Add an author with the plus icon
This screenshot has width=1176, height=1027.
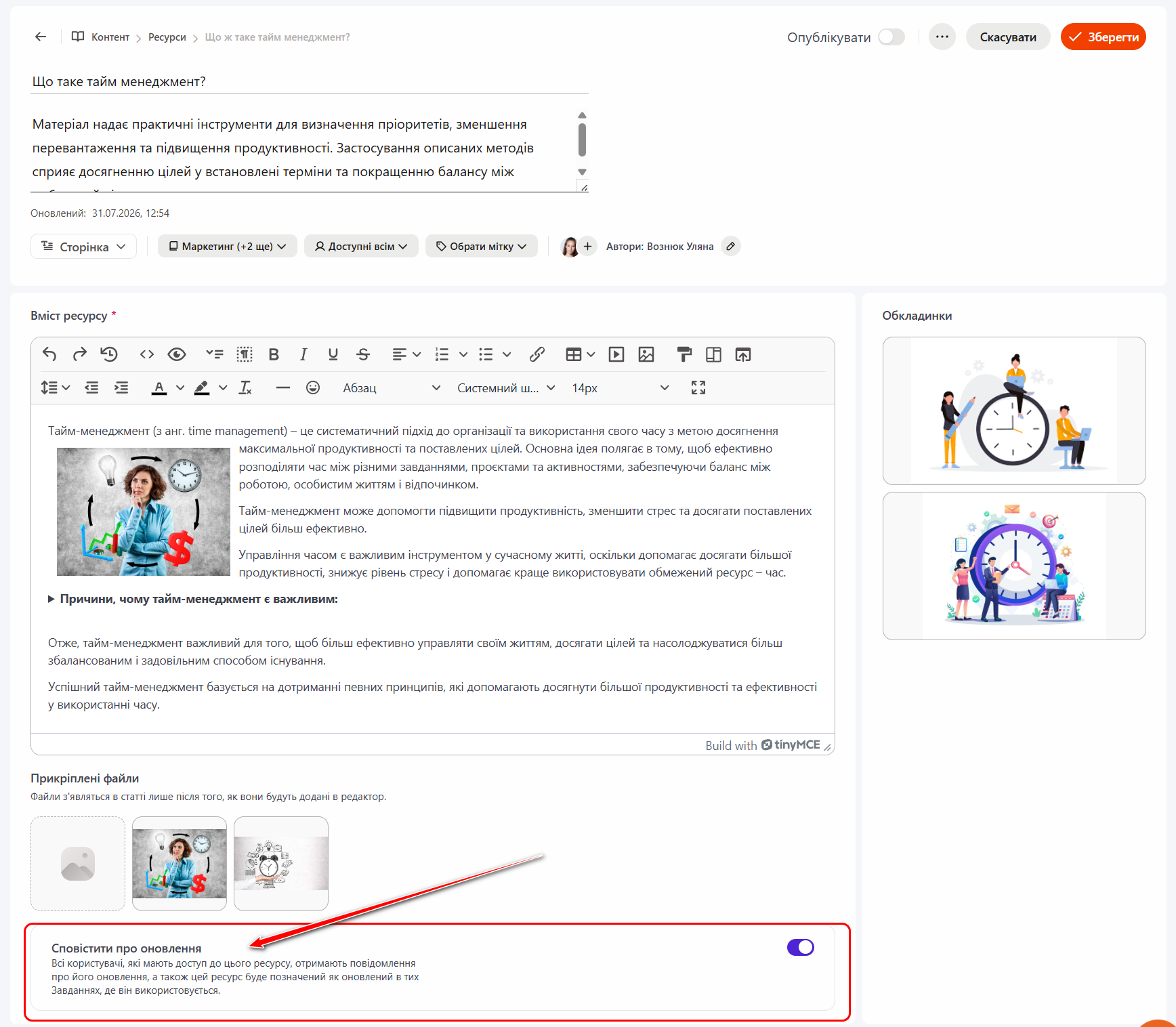pos(588,247)
